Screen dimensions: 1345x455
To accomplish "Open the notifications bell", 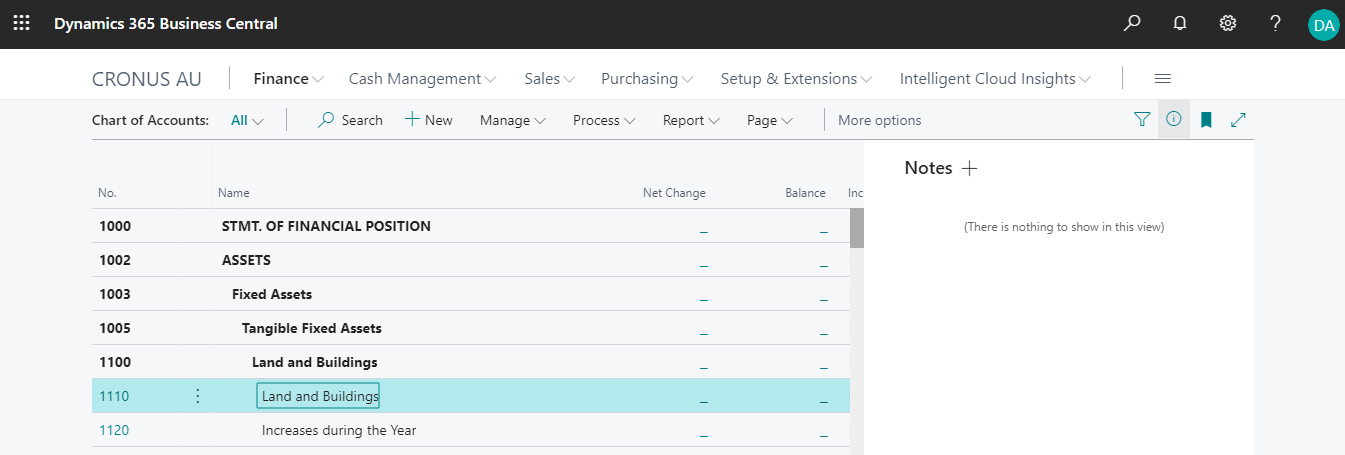I will coord(1180,23).
